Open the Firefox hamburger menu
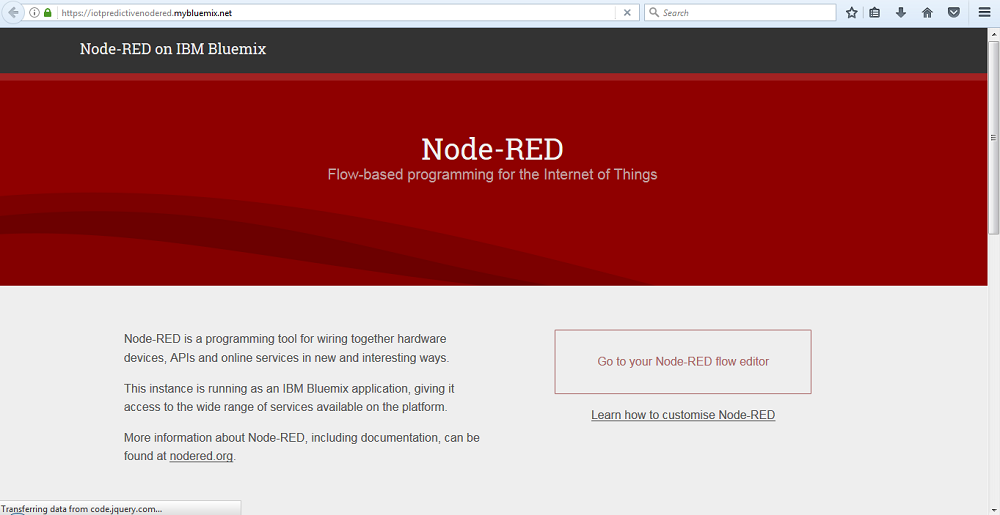Image resolution: width=1000 pixels, height=515 pixels. coord(985,13)
